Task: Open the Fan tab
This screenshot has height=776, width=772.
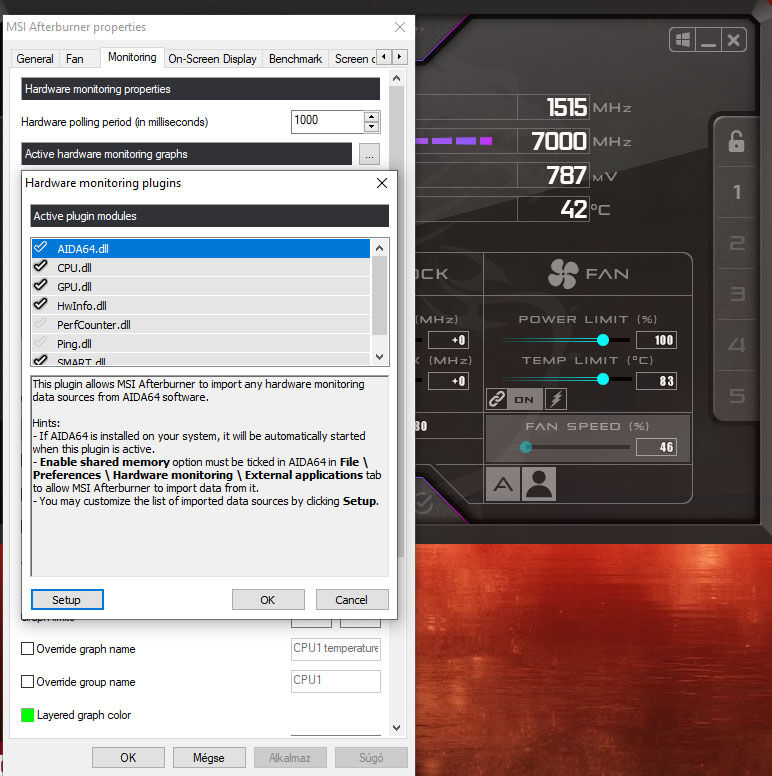Action: tap(75, 59)
